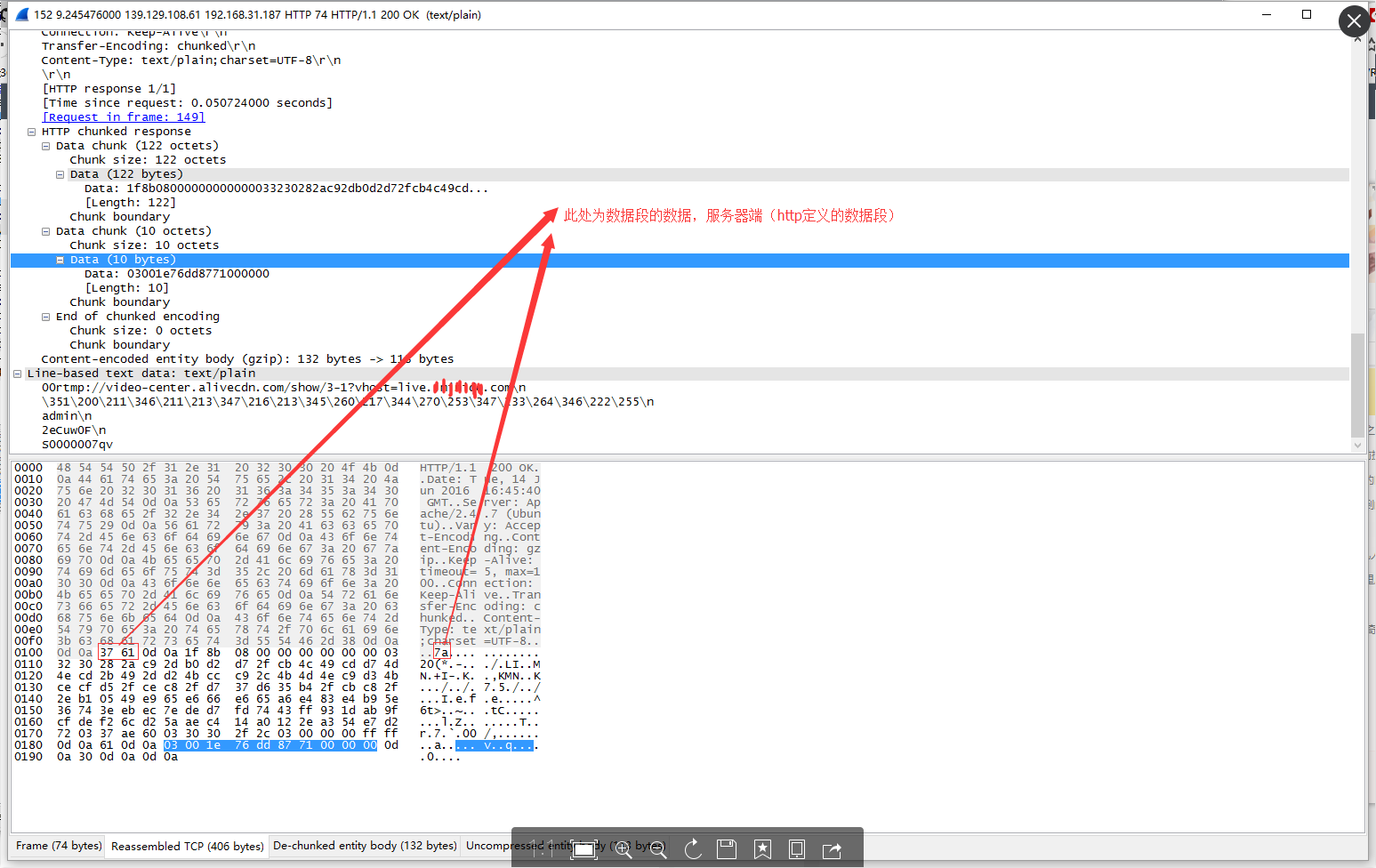Collapse the Data chunk (122 octets) node
This screenshot has height=868, width=1376.
(x=45, y=146)
